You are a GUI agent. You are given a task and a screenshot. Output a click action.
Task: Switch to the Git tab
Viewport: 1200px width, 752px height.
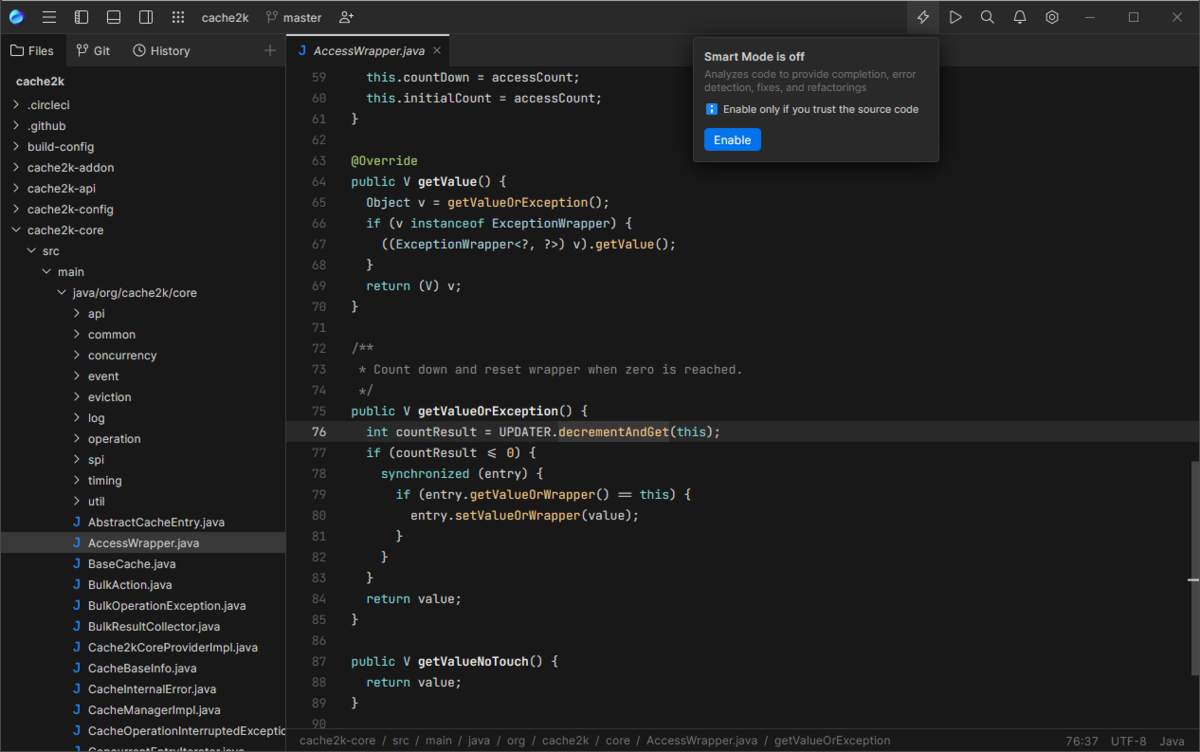(94, 50)
